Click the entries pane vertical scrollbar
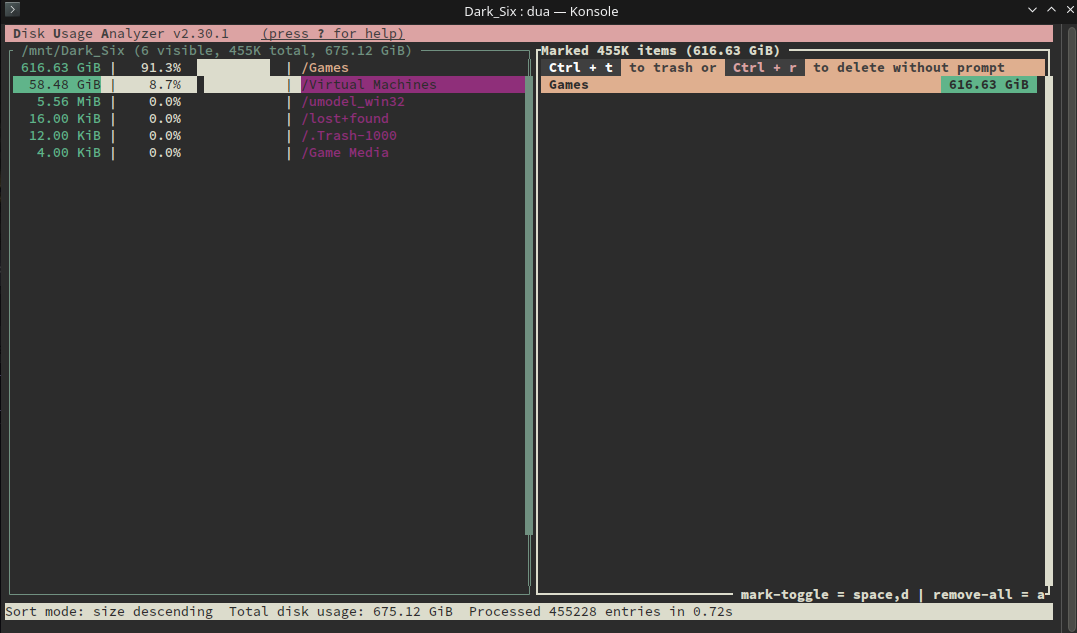Viewport: 1077px width, 633px height. (x=529, y=297)
